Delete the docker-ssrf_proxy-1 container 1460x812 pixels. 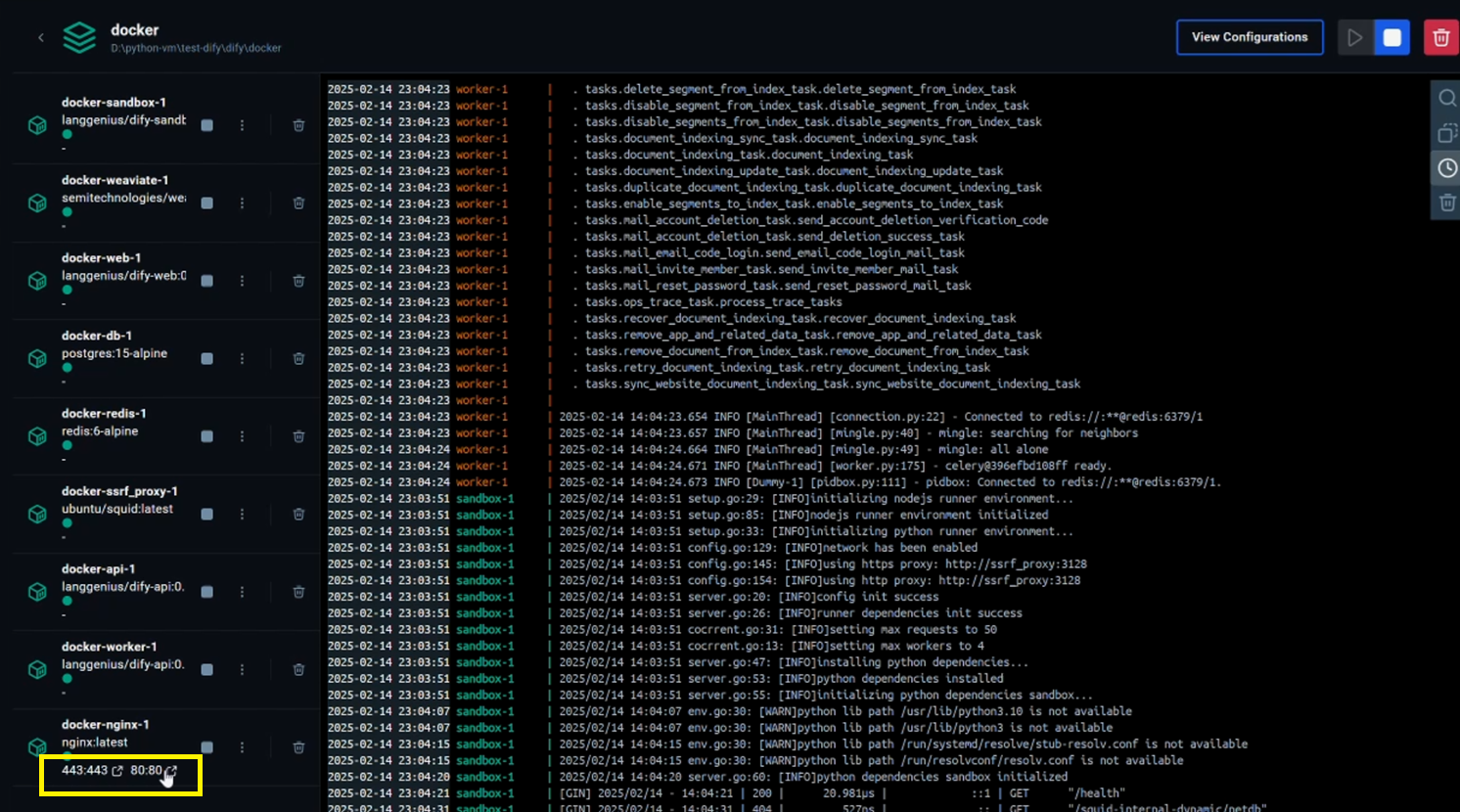298,514
